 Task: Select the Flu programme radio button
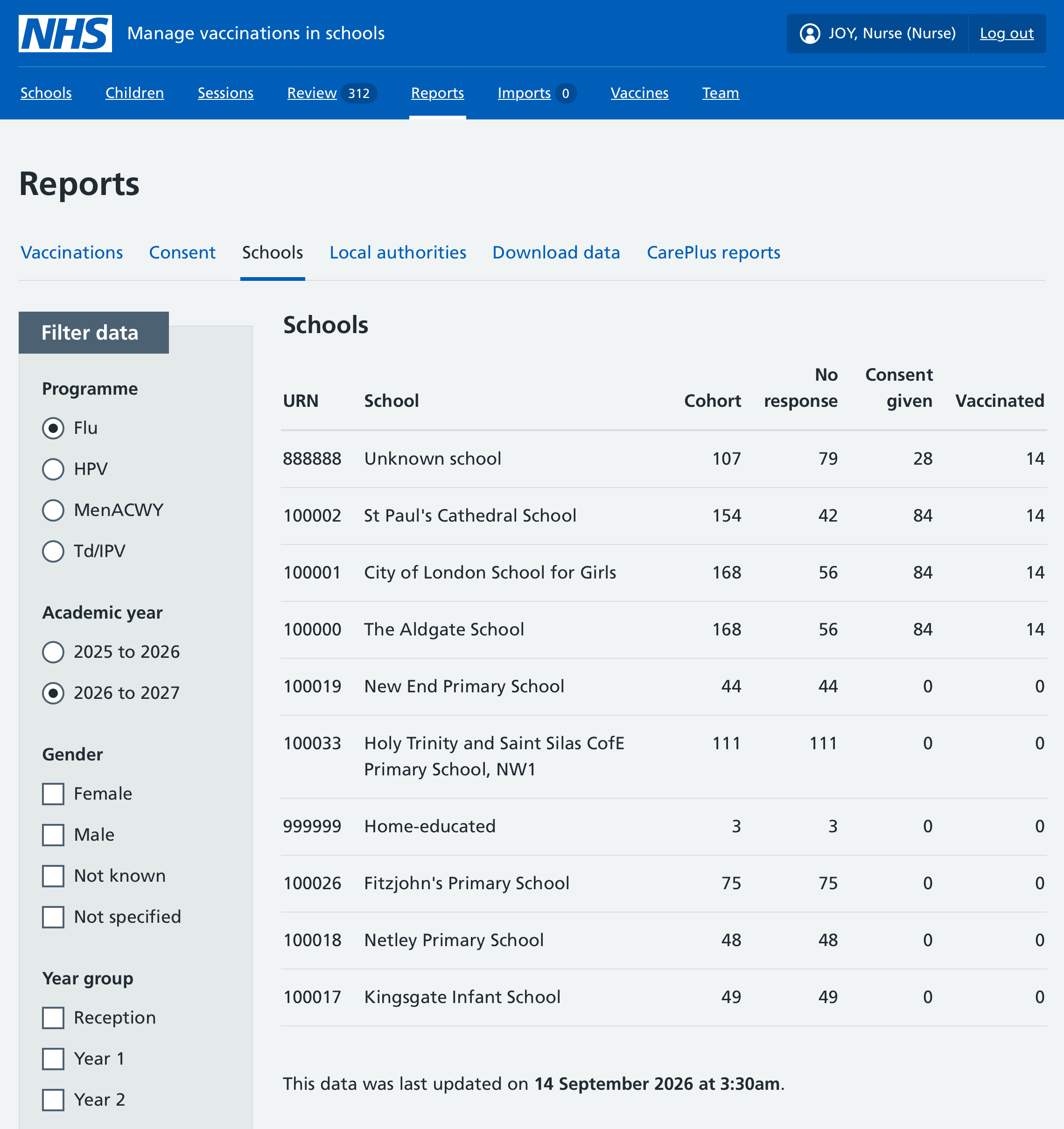(x=53, y=428)
